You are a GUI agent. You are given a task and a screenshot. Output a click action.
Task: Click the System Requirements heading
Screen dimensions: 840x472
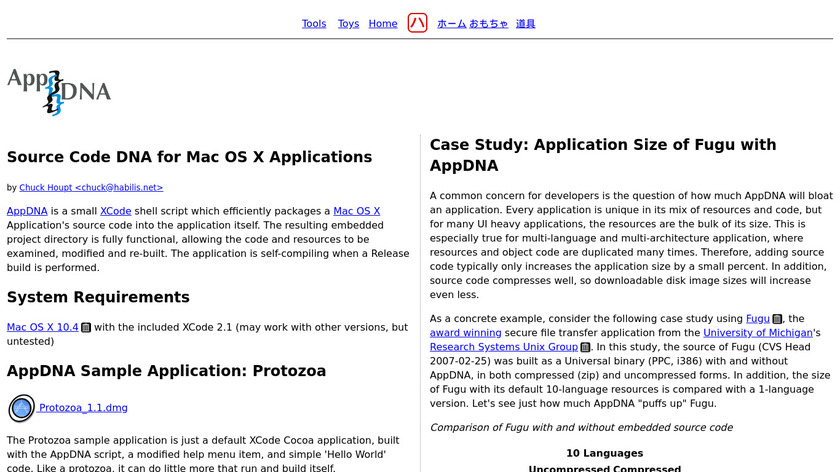point(98,297)
